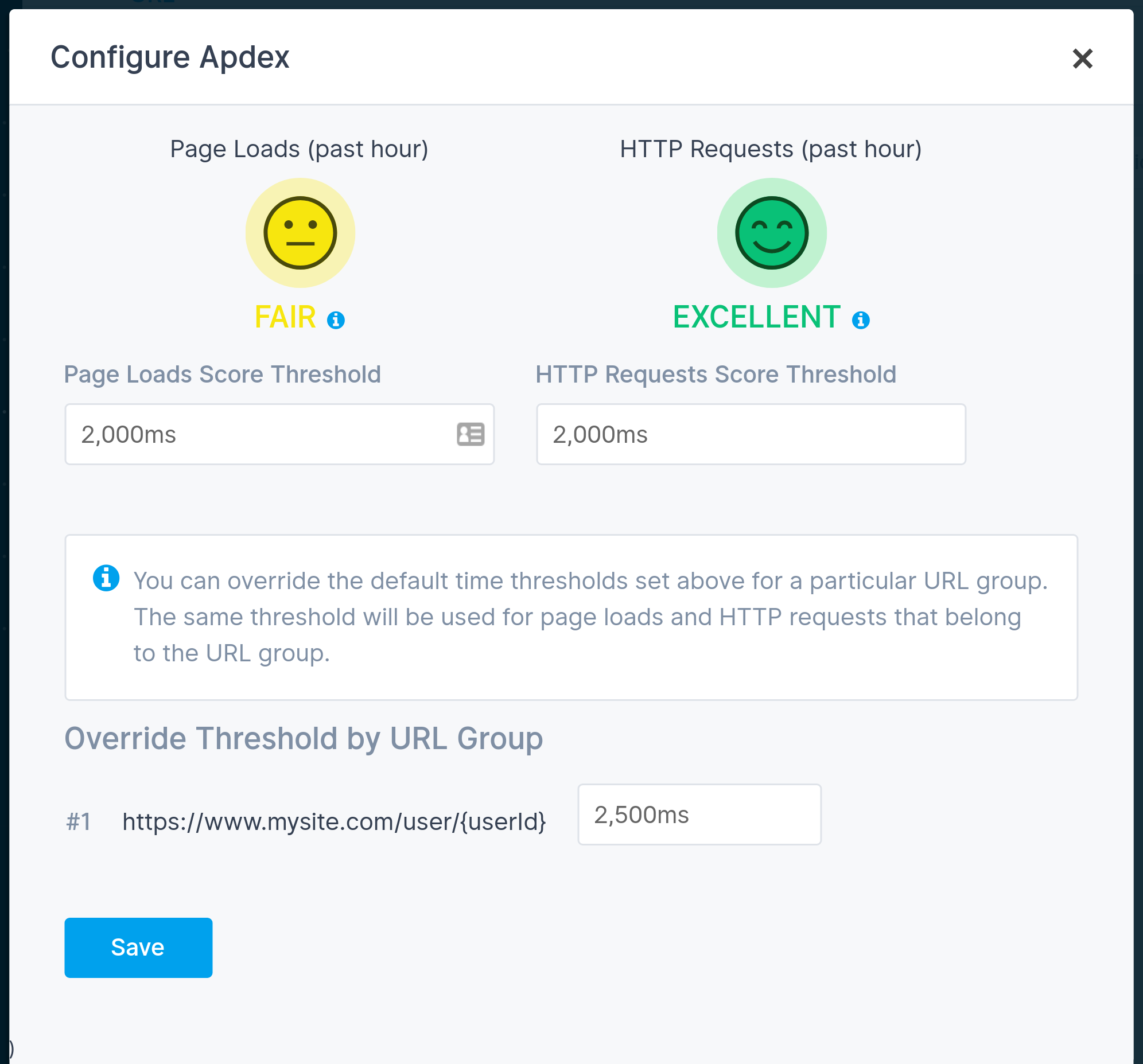Click the #1 row number
Image resolution: width=1143 pixels, height=1064 pixels.
coord(79,822)
